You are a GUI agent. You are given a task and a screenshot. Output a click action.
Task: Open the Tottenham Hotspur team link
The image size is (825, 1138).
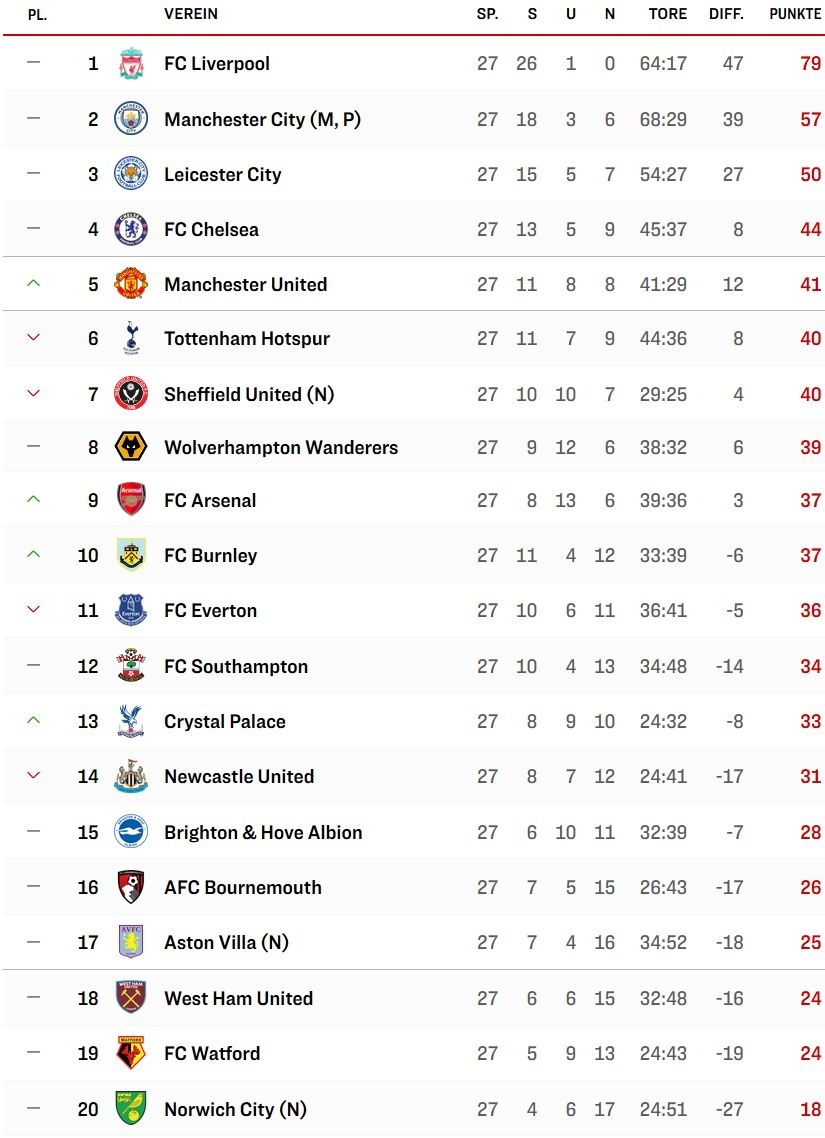(x=247, y=339)
